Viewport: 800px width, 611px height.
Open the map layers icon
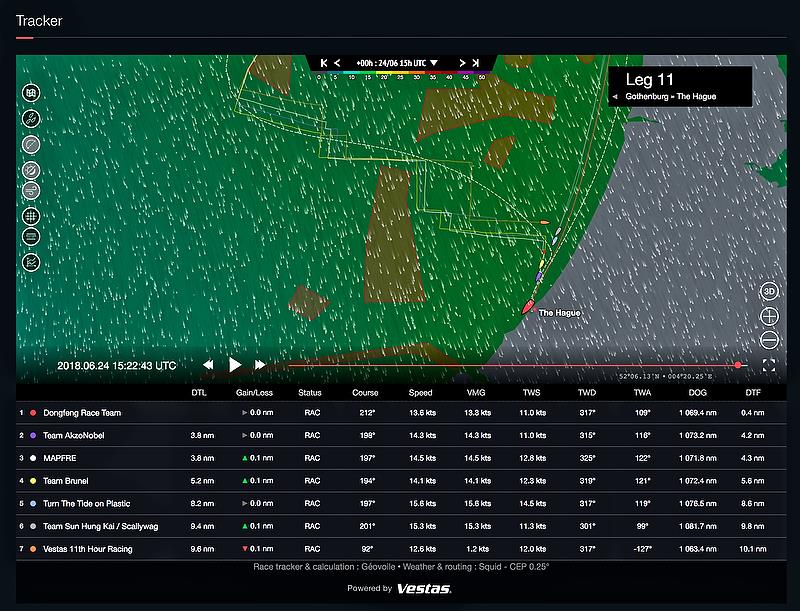coord(31,93)
